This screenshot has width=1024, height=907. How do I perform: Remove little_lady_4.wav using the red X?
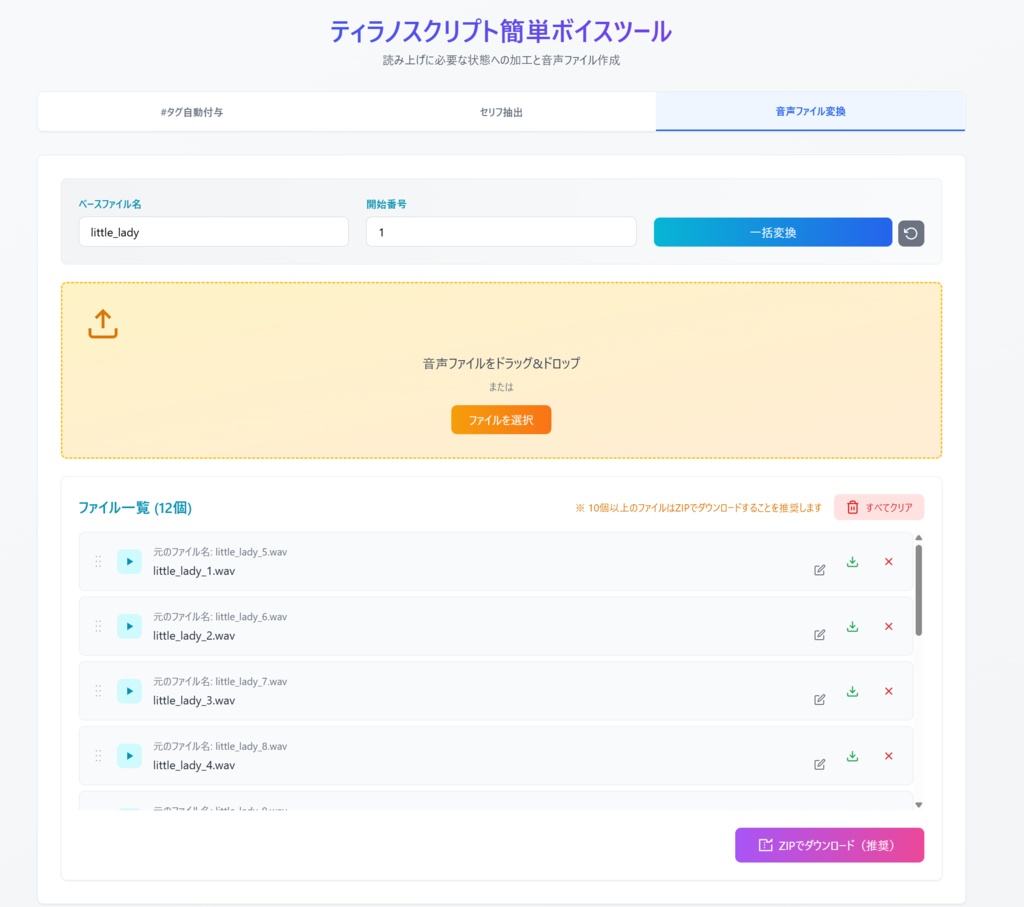click(x=888, y=756)
